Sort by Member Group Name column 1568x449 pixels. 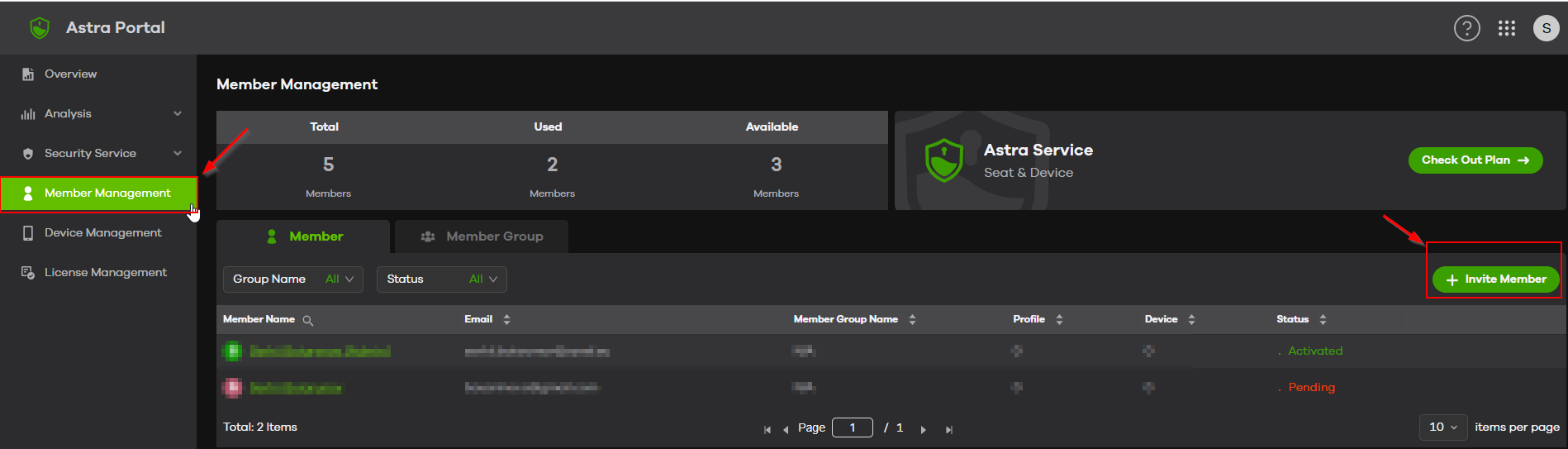(912, 319)
